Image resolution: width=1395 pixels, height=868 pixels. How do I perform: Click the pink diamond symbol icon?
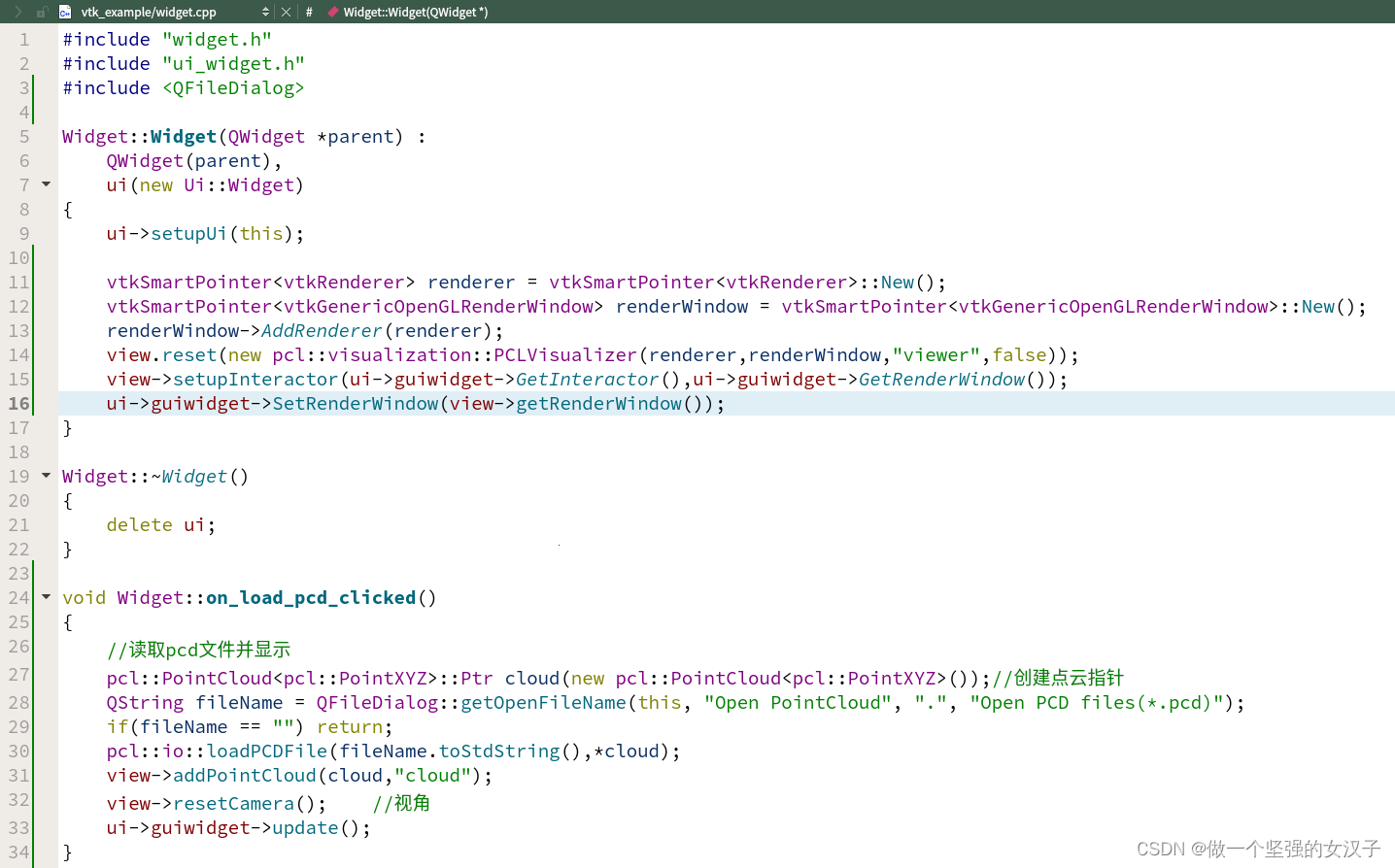(333, 12)
